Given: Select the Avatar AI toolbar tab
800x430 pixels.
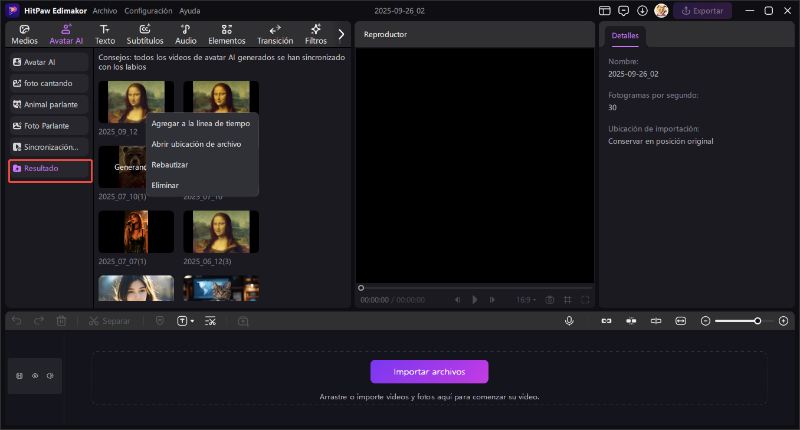Looking at the screenshot, I should tap(66, 35).
